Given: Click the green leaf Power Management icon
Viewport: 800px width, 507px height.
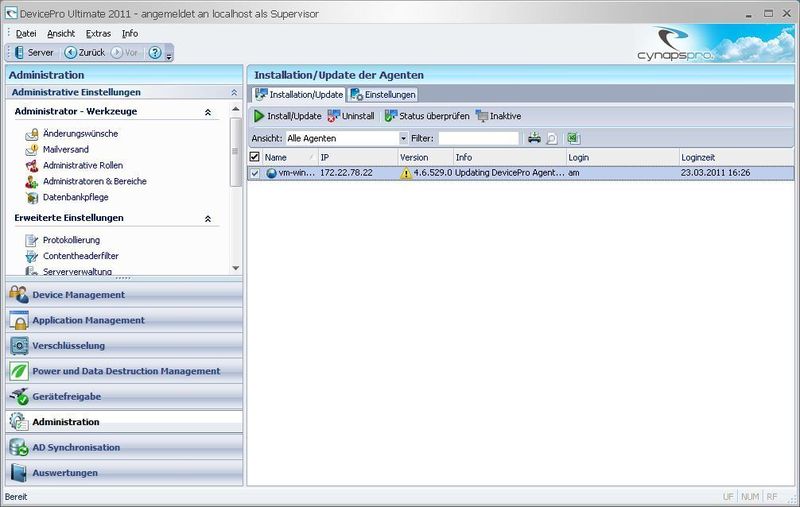Looking at the screenshot, I should pyautogui.click(x=19, y=371).
